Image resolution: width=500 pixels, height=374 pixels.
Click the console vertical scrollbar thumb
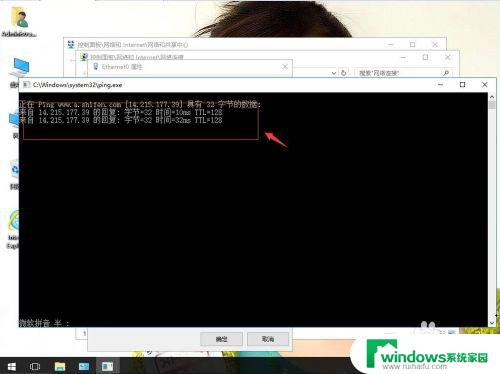coord(492,105)
